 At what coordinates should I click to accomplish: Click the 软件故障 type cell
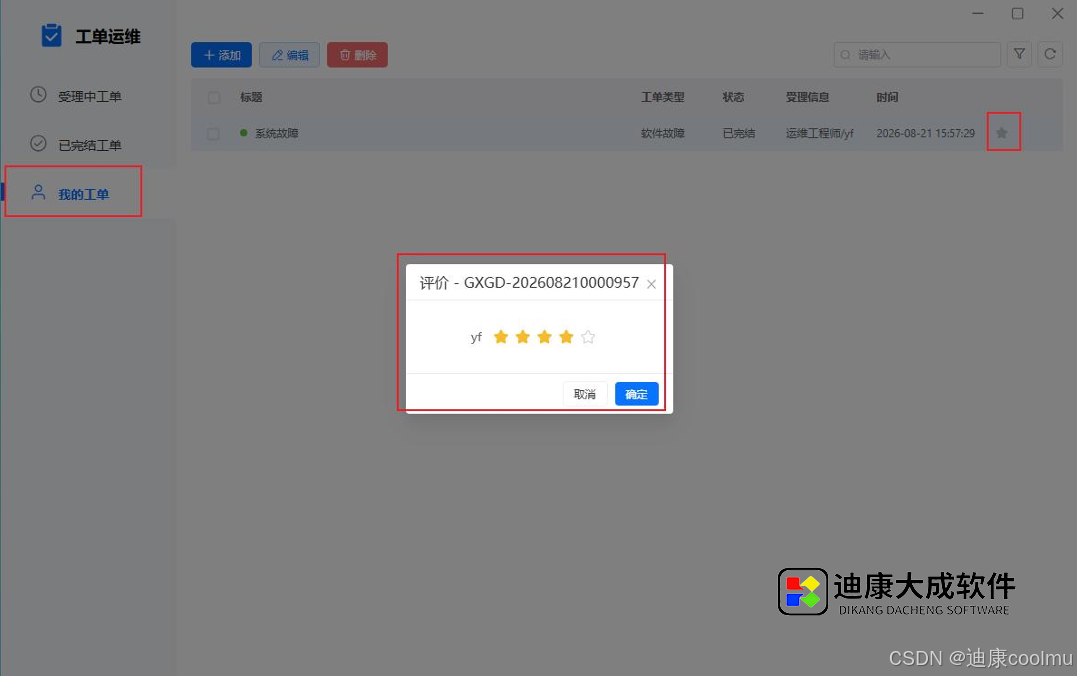tap(663, 133)
